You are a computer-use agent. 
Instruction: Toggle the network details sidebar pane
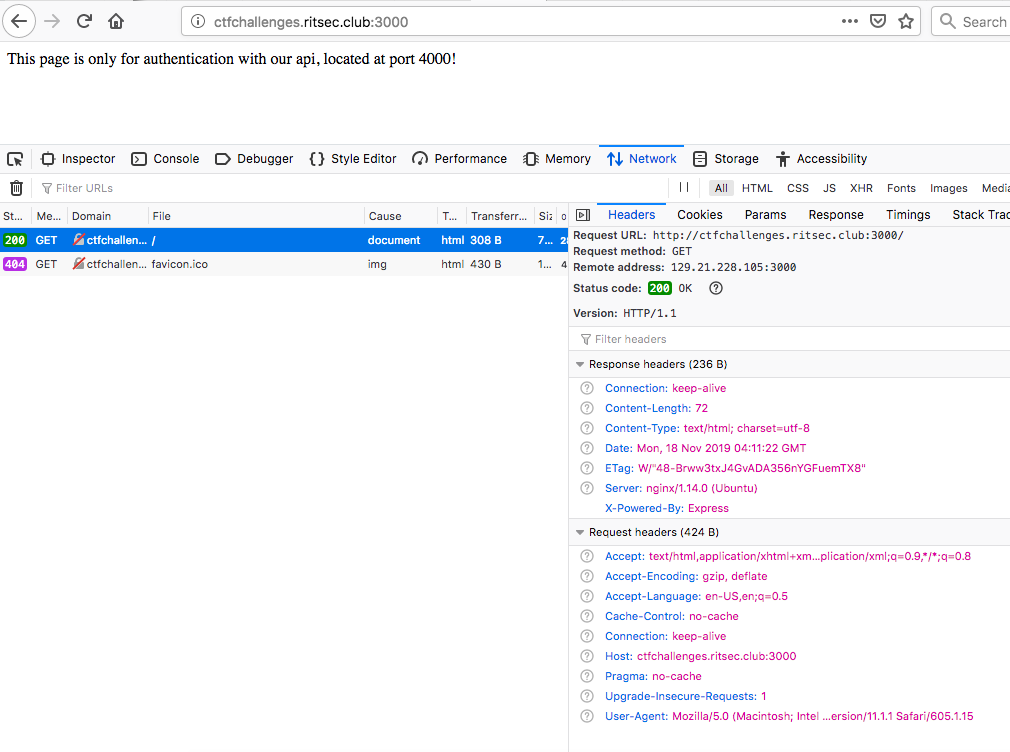point(582,215)
